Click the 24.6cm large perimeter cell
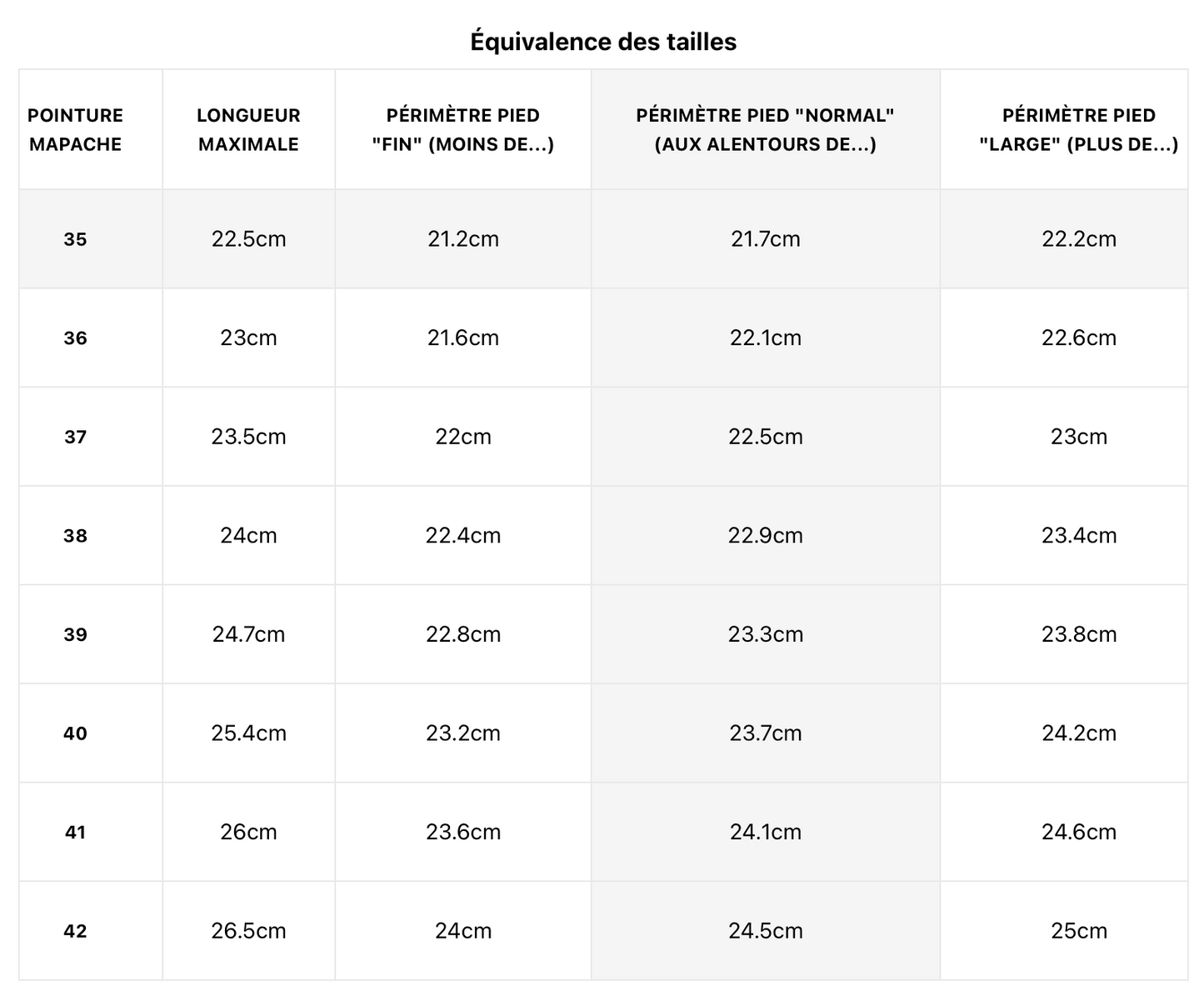This screenshot has height=996, width=1204. click(1078, 832)
